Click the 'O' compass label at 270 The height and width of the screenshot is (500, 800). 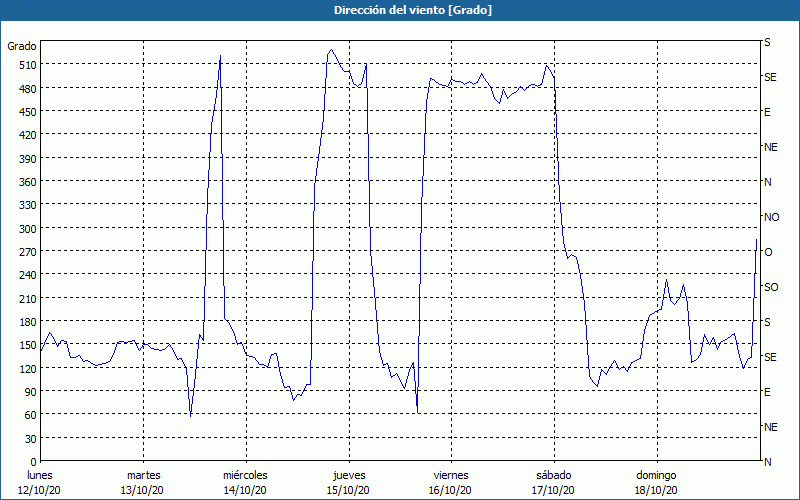coord(768,252)
